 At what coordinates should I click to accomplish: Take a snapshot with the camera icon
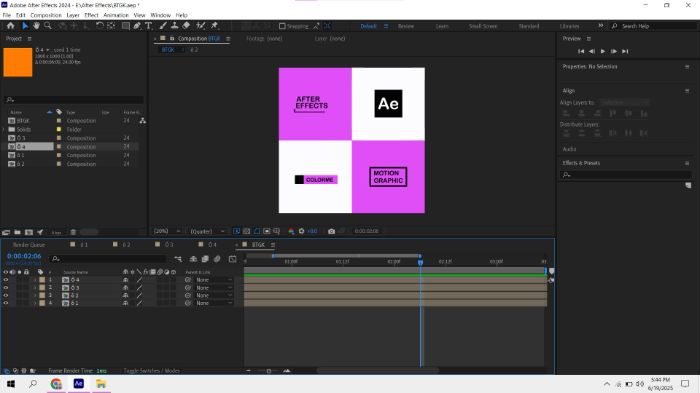click(331, 231)
